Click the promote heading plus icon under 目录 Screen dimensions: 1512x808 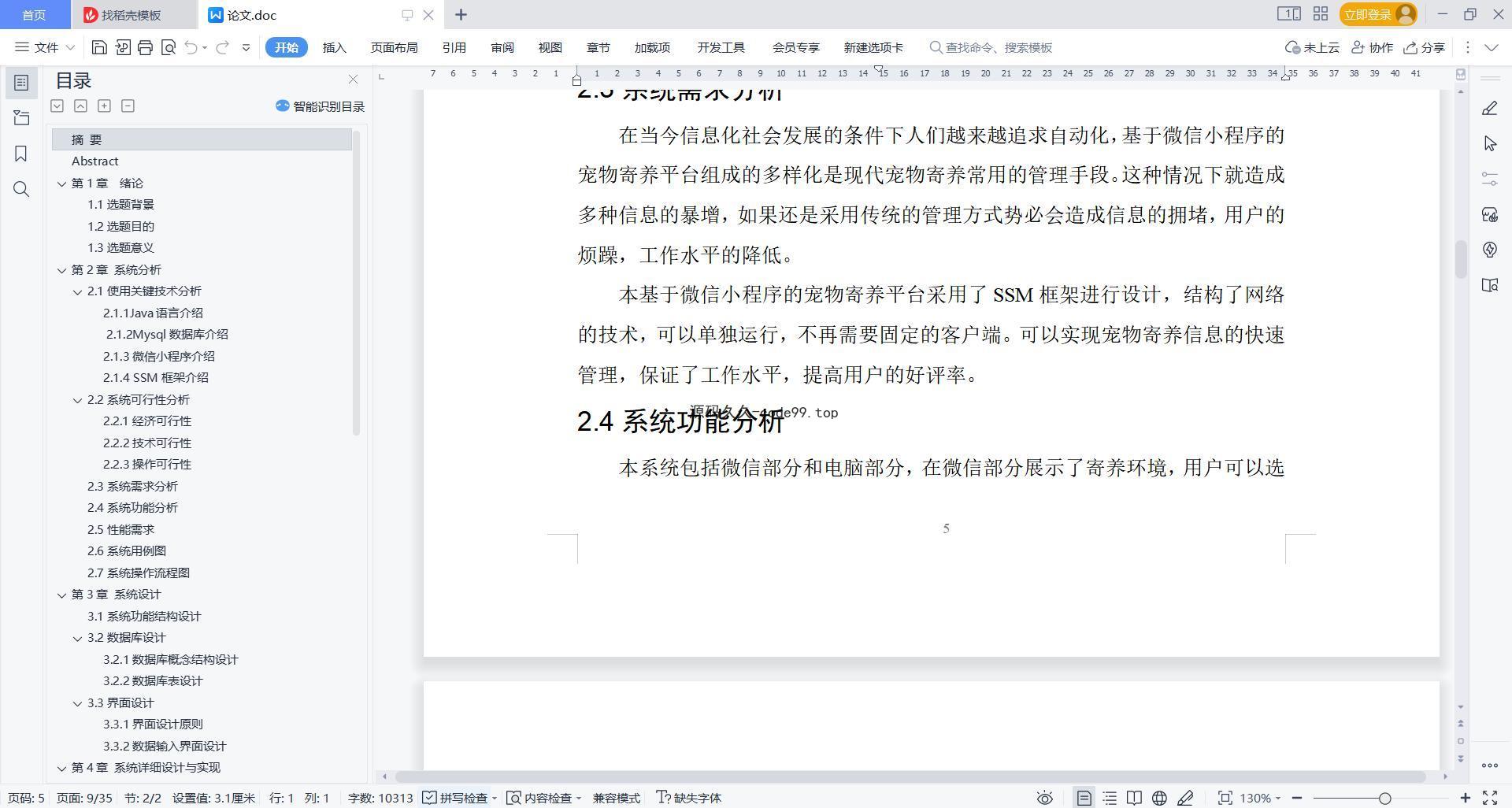coord(104,106)
